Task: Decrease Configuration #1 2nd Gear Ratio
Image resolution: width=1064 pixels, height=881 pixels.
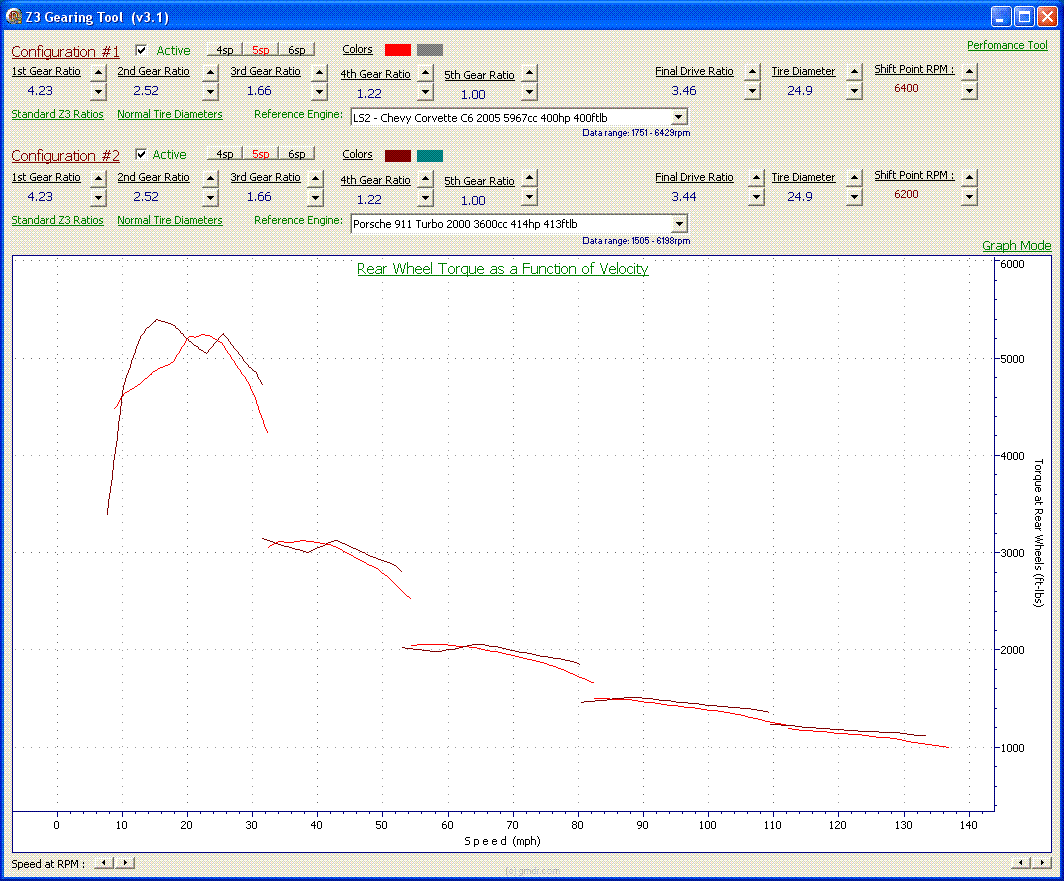Action: coord(210,91)
